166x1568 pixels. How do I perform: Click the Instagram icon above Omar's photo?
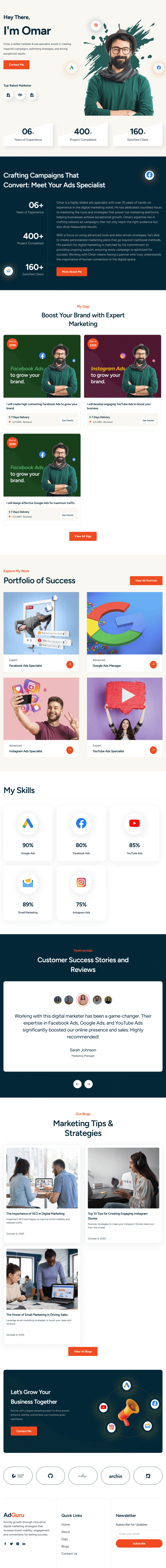point(95,25)
